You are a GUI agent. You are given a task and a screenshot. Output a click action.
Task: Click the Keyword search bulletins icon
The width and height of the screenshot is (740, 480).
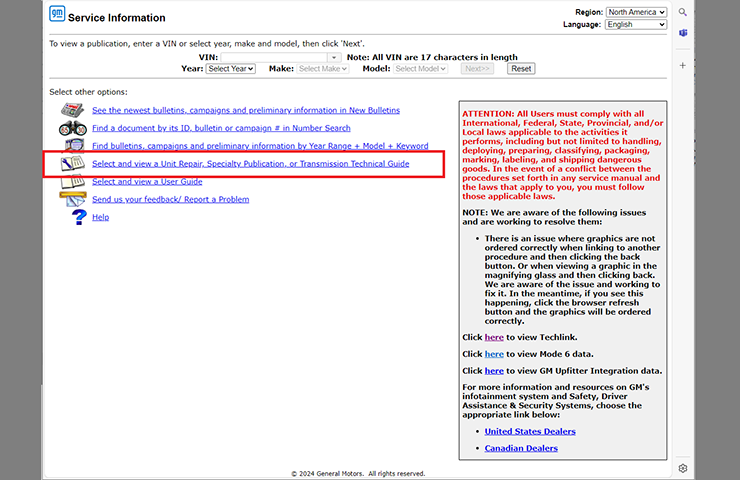[74, 145]
